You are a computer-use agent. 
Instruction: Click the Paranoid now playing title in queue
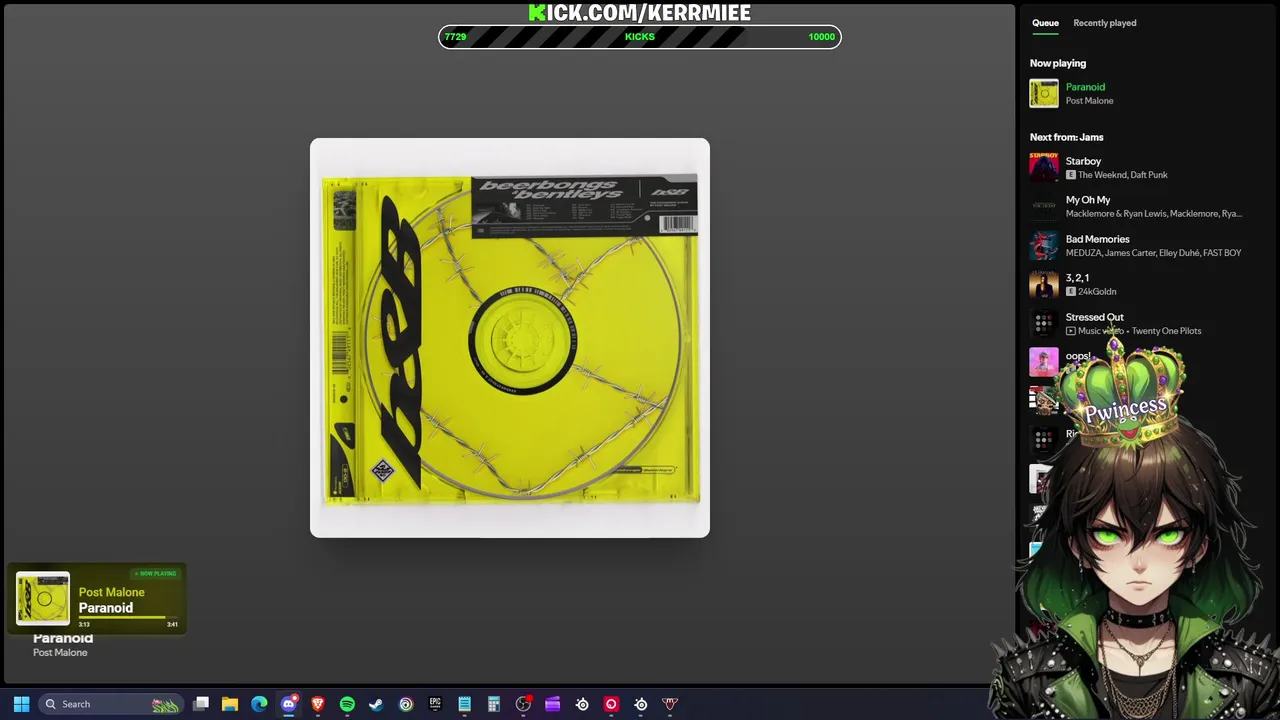[x=1085, y=87]
